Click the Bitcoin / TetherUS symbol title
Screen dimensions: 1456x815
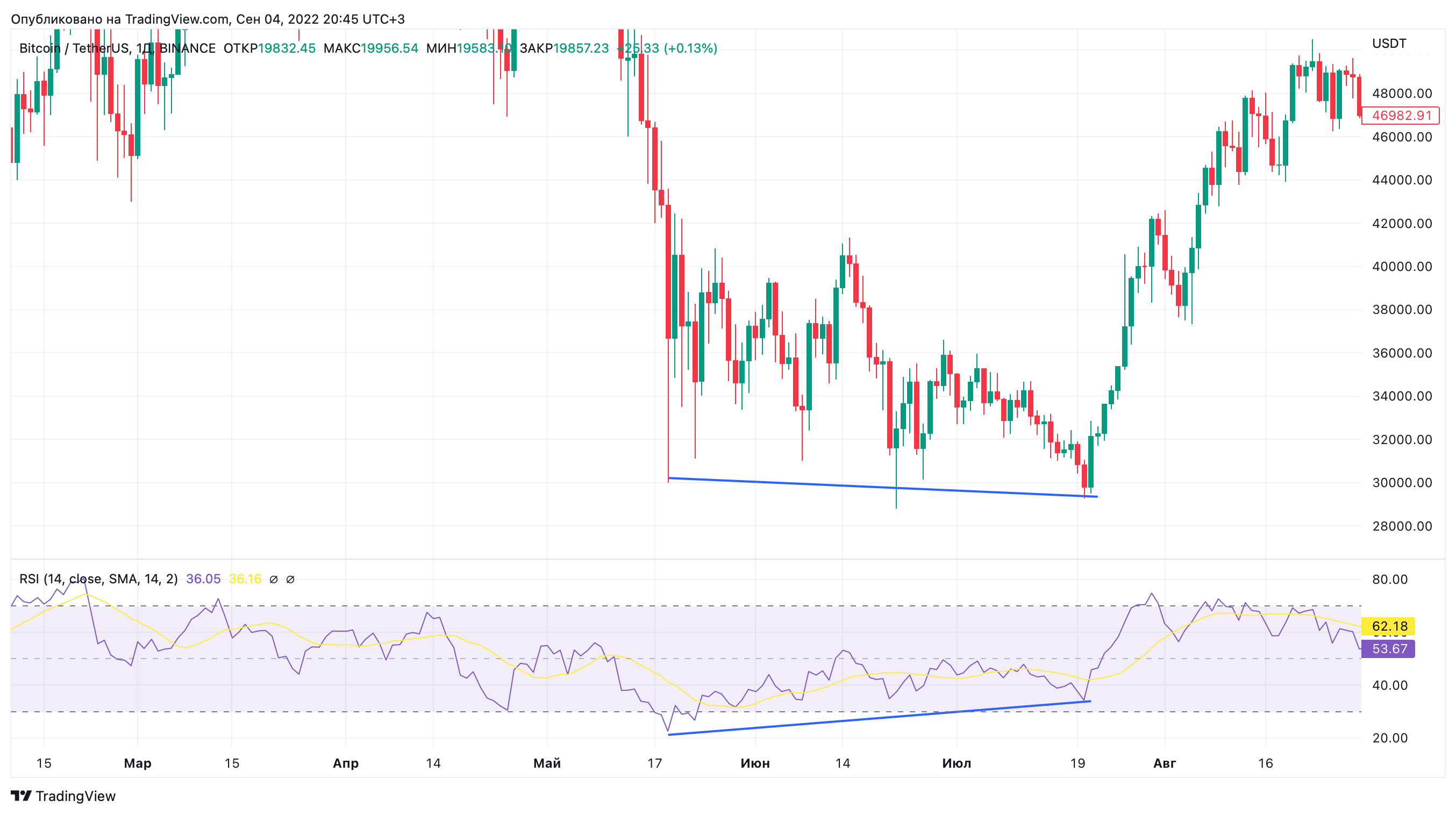click(x=118, y=48)
